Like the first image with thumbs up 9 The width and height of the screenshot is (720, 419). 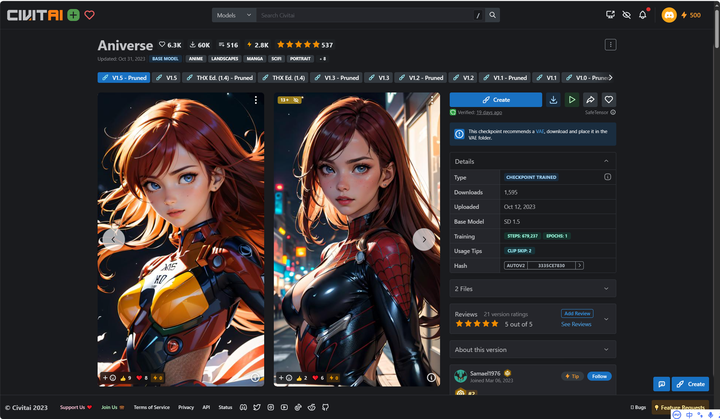[126, 378]
